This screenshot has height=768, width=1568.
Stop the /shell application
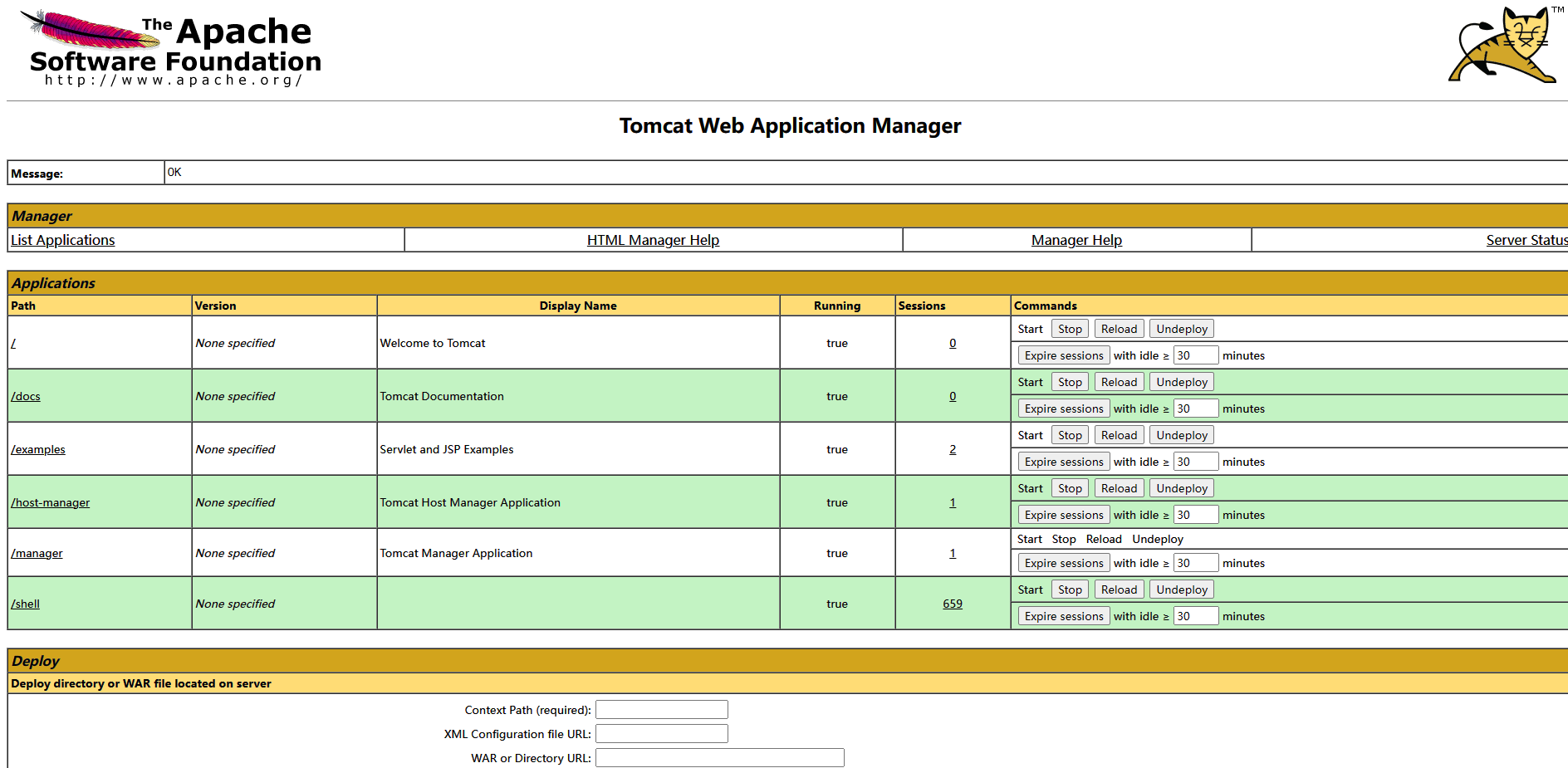click(1070, 589)
